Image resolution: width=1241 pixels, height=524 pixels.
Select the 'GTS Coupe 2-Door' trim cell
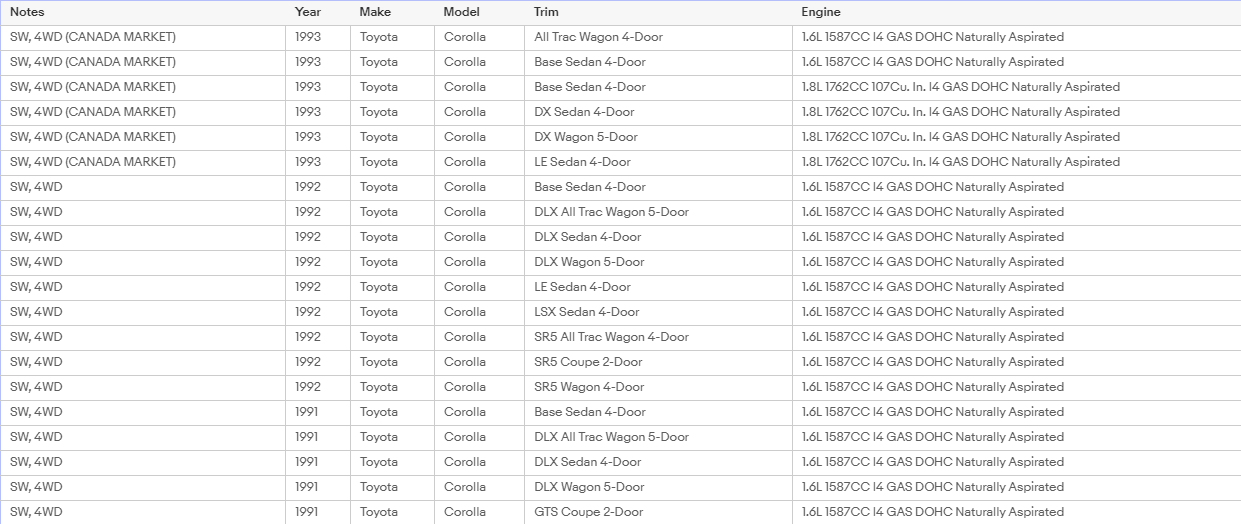click(x=658, y=512)
